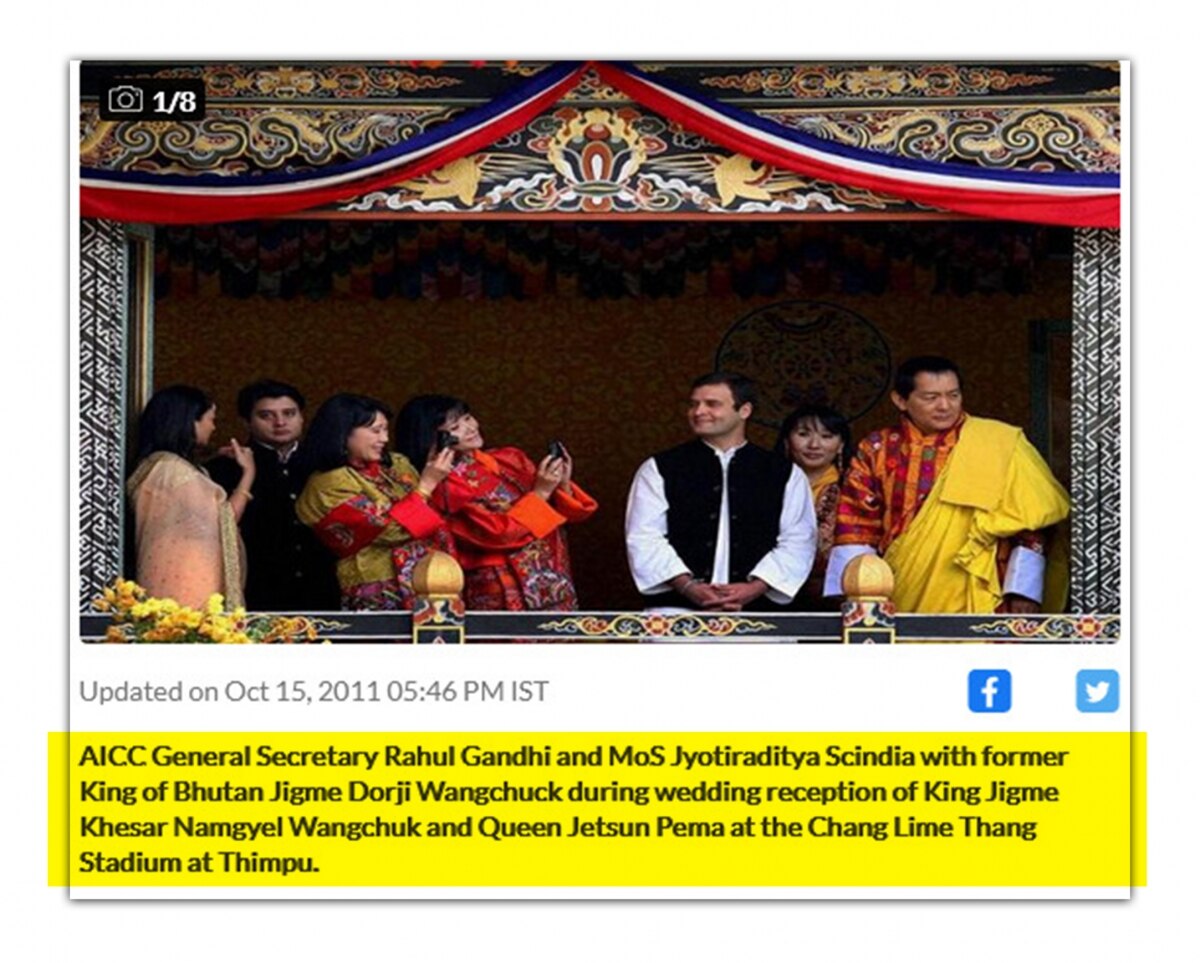Share the photo on Facebook
Viewport: 1200px width, 963px height.
click(x=989, y=691)
